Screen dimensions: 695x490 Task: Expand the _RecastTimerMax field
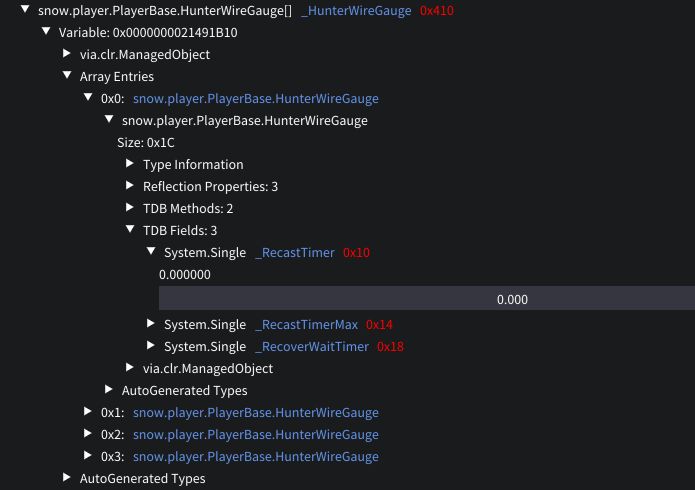(x=151, y=324)
